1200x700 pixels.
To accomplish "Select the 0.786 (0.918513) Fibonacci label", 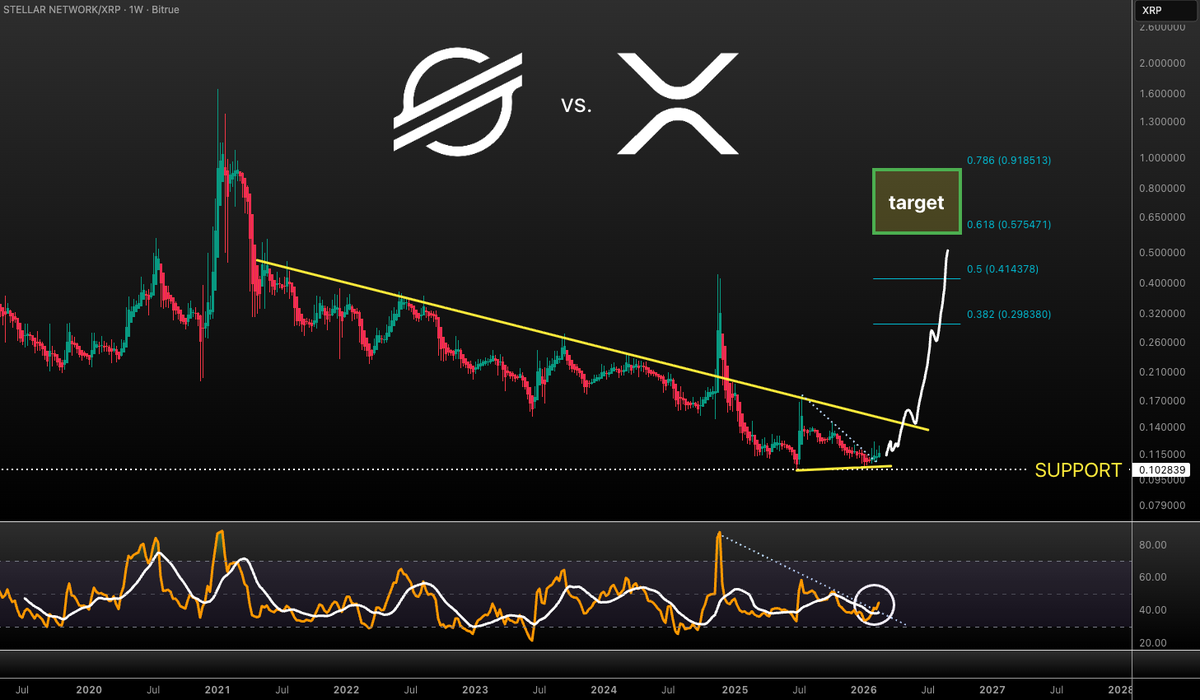I will (x=1009, y=160).
